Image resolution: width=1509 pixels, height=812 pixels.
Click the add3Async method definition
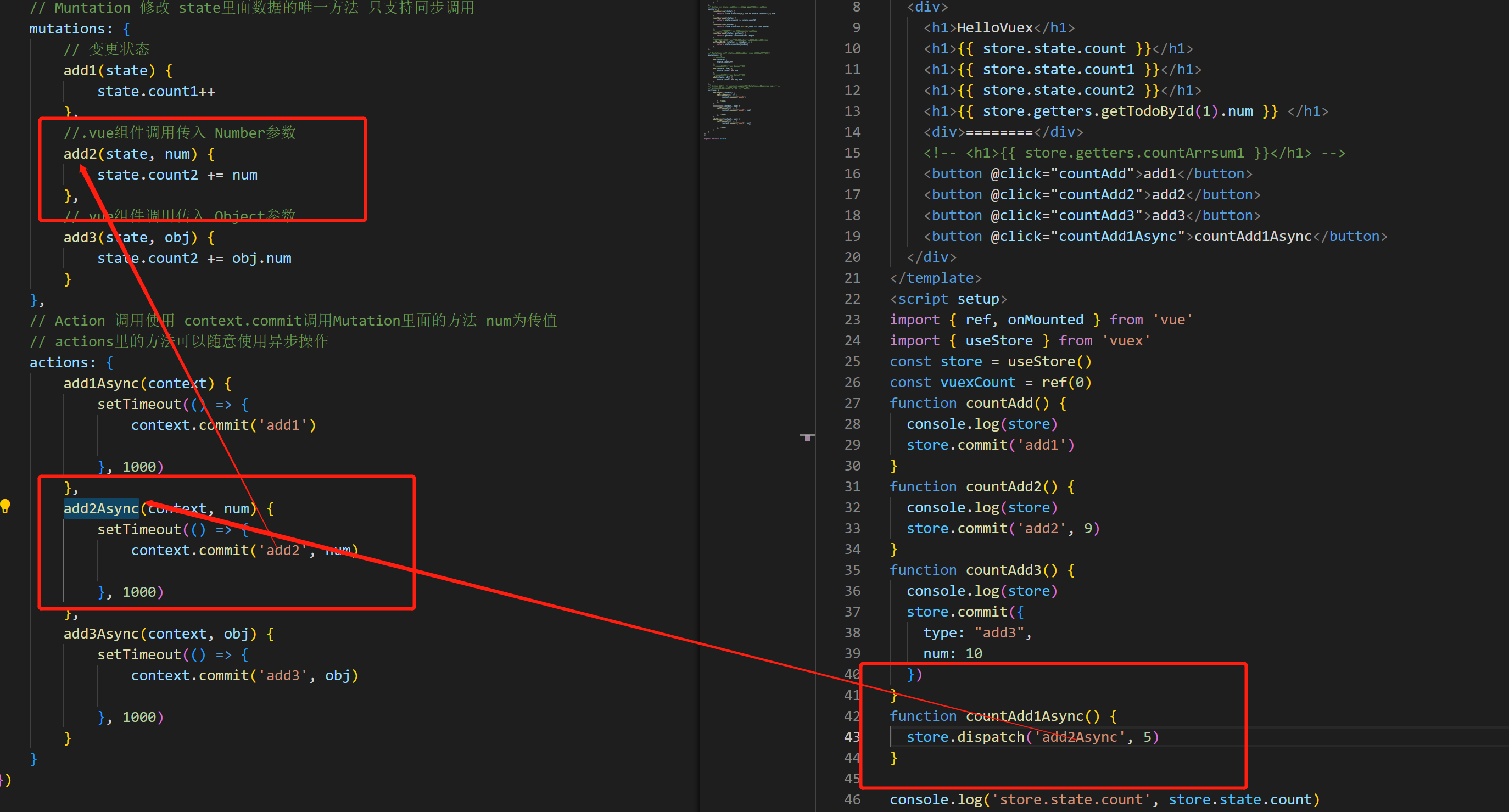pos(100,634)
